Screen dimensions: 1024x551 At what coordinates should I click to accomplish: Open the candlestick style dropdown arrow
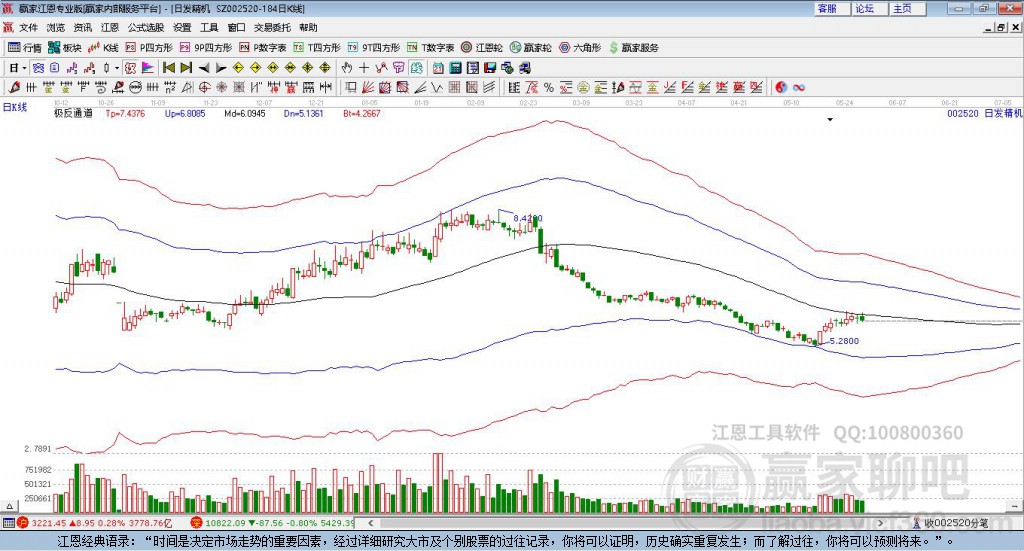click(117, 68)
